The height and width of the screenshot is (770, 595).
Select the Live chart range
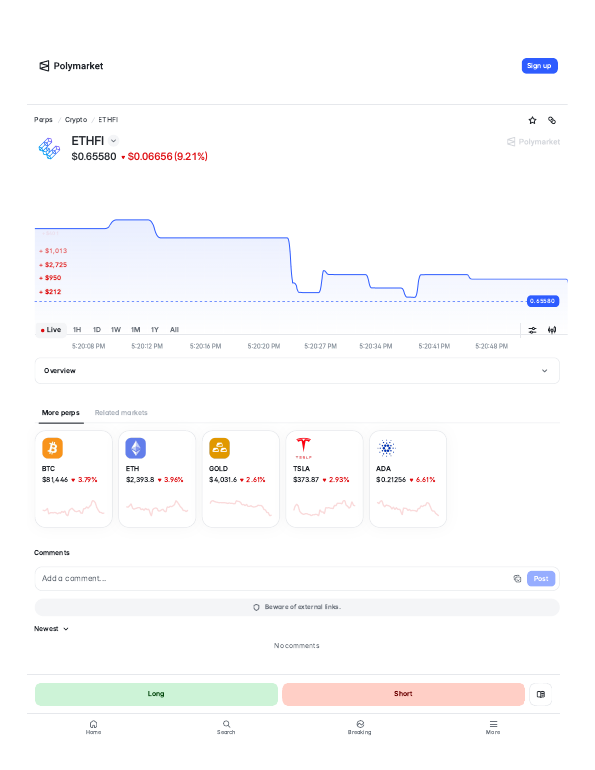tap(51, 330)
